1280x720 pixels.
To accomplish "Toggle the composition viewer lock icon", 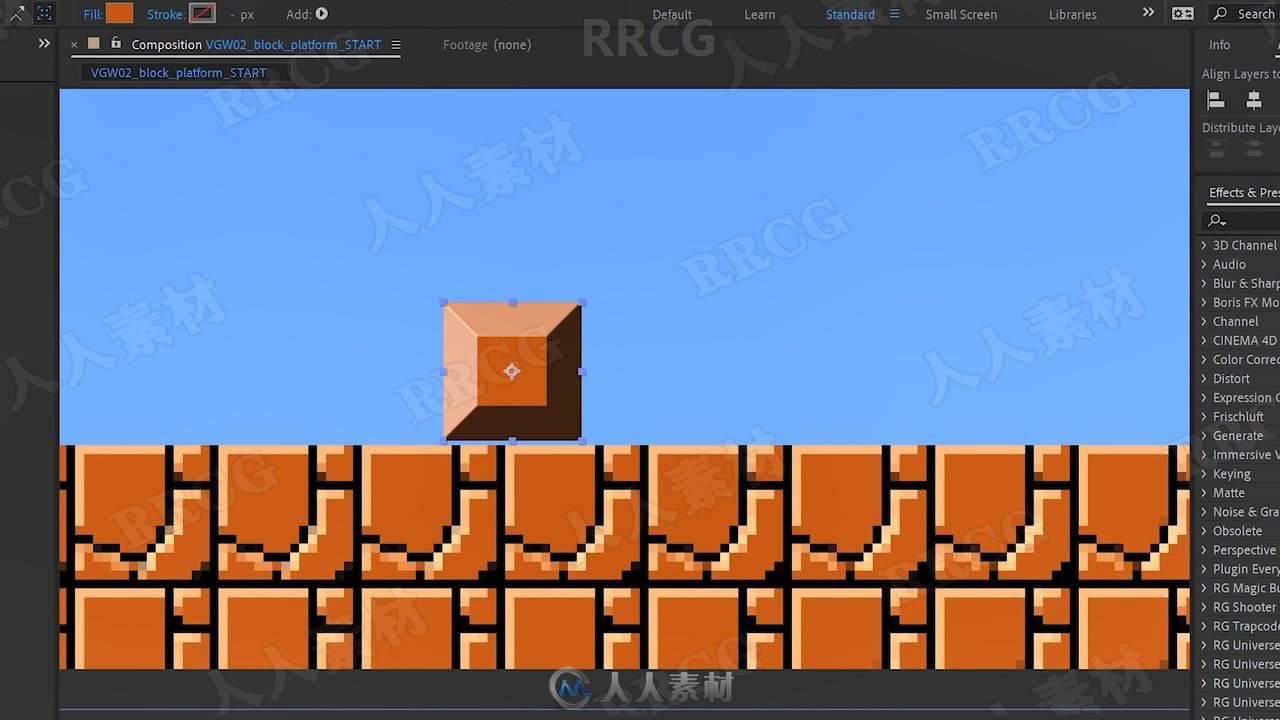I will [x=116, y=44].
